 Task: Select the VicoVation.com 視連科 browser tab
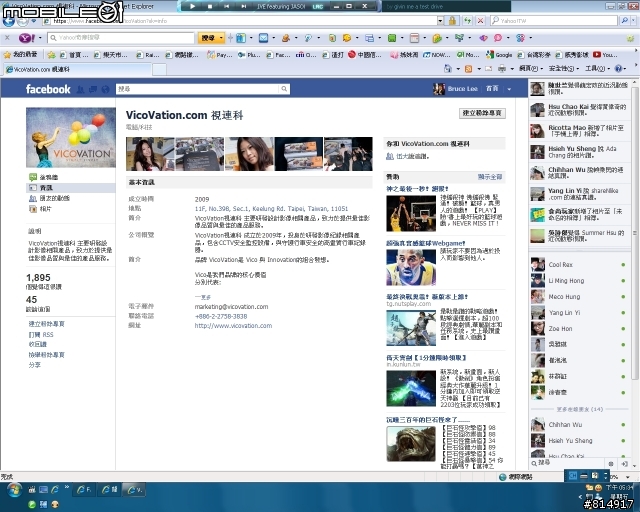click(x=78, y=69)
